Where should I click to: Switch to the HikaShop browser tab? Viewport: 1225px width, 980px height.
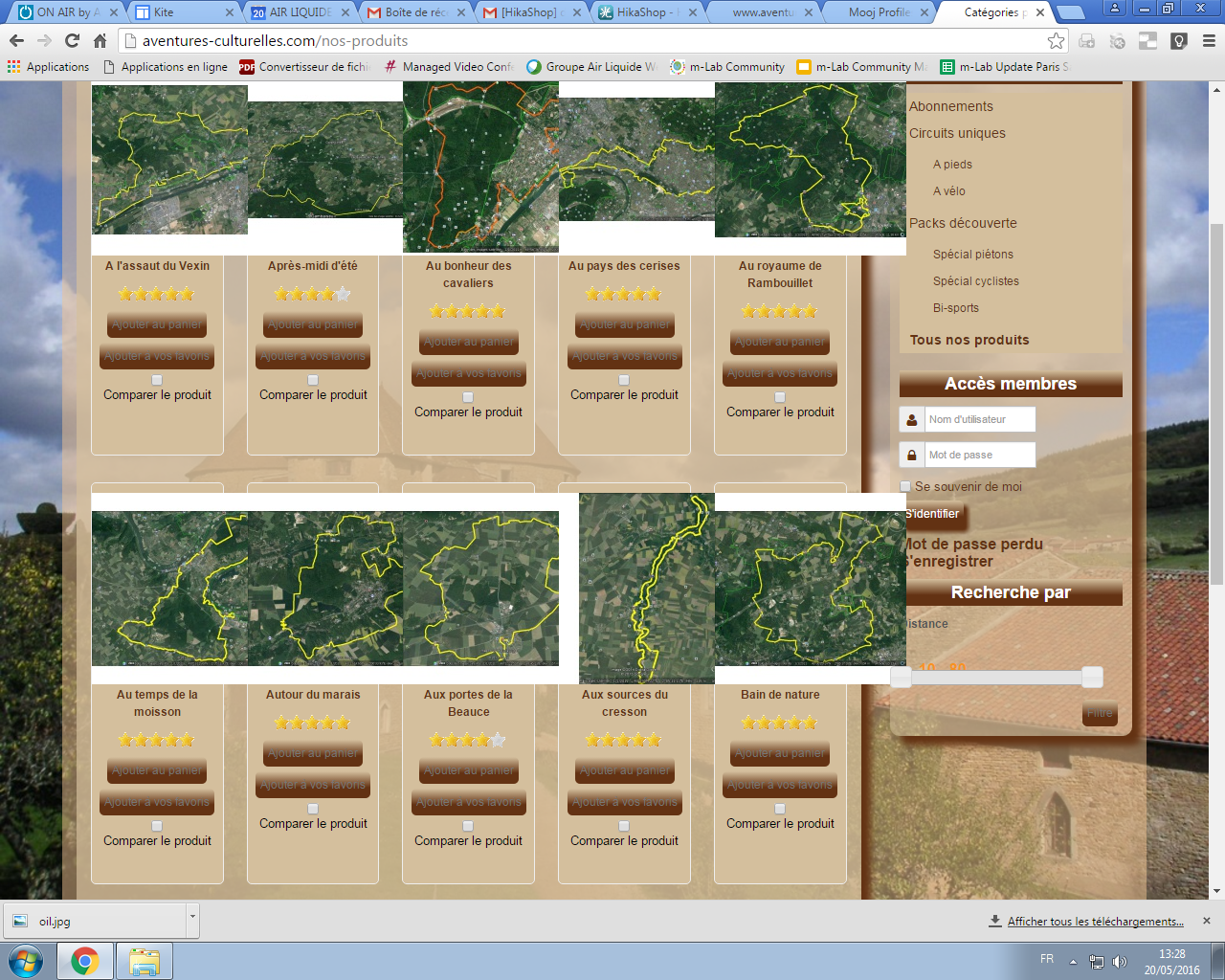[641, 12]
